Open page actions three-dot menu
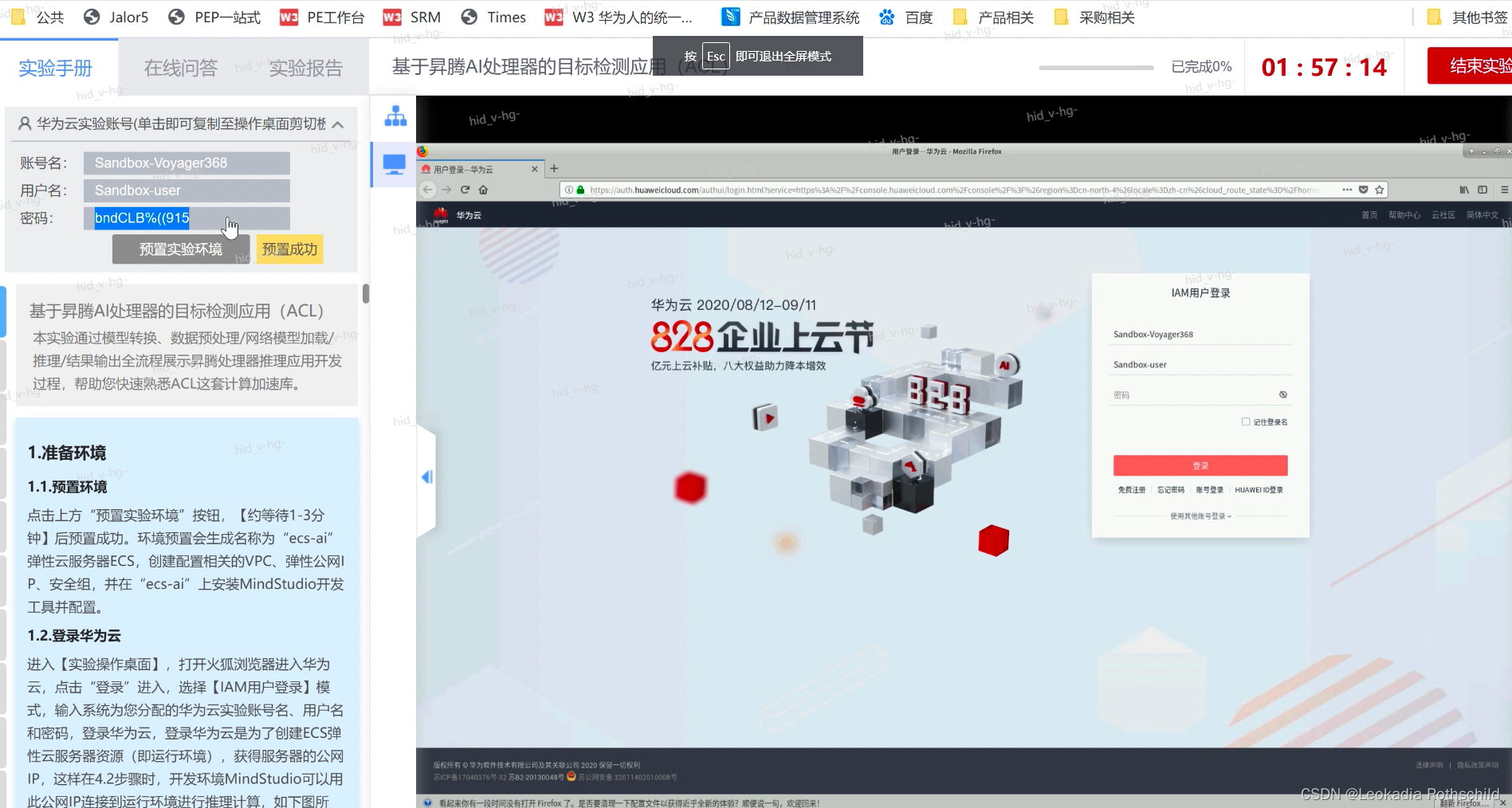Viewport: 1512px width, 808px height. click(x=1347, y=190)
